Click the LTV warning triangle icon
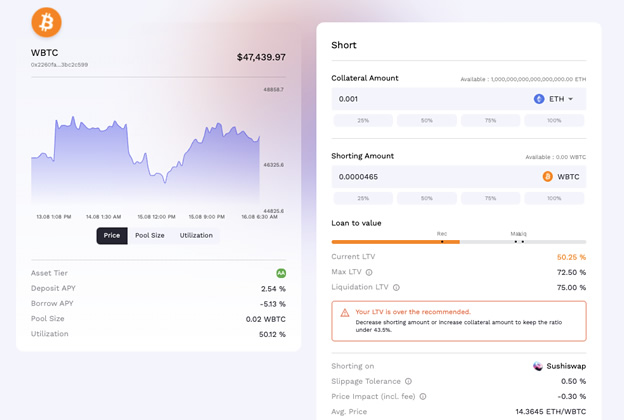This screenshot has height=420, width=624. click(x=345, y=312)
